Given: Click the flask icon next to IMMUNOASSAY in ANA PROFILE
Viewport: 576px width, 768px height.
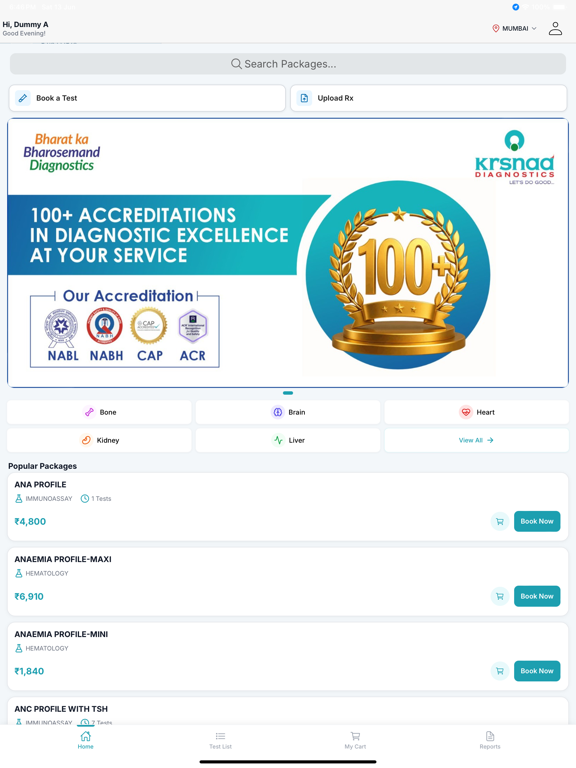Looking at the screenshot, I should pos(19,499).
